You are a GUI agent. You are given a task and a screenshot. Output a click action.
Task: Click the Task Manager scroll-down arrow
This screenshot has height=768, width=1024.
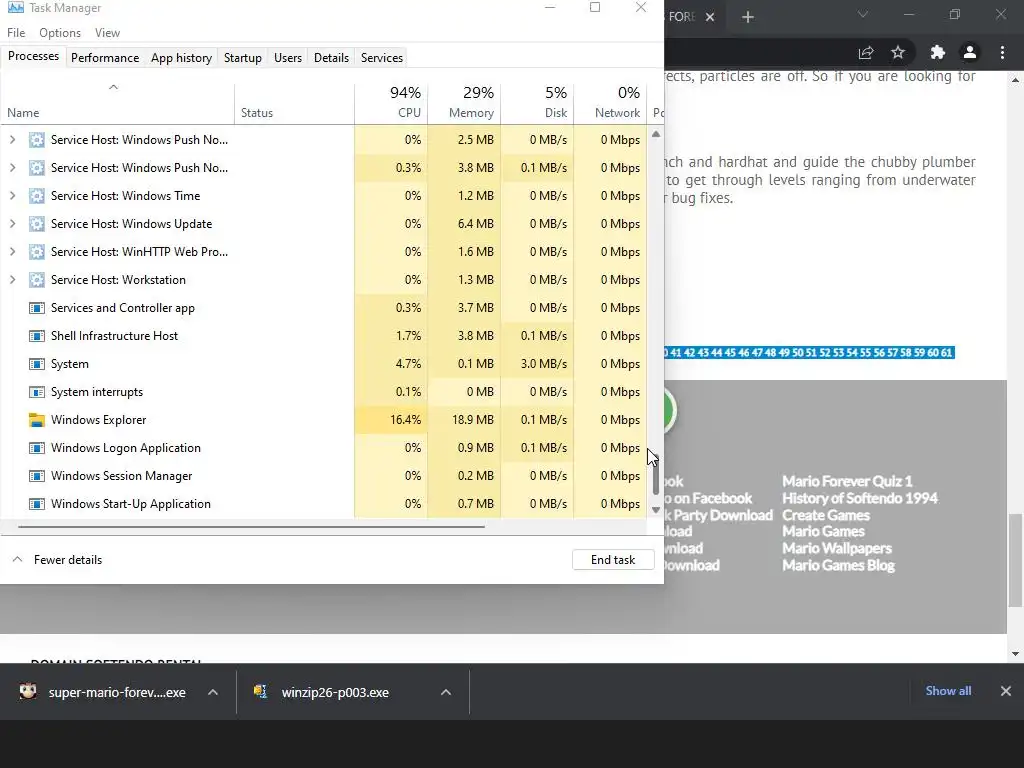pyautogui.click(x=656, y=510)
